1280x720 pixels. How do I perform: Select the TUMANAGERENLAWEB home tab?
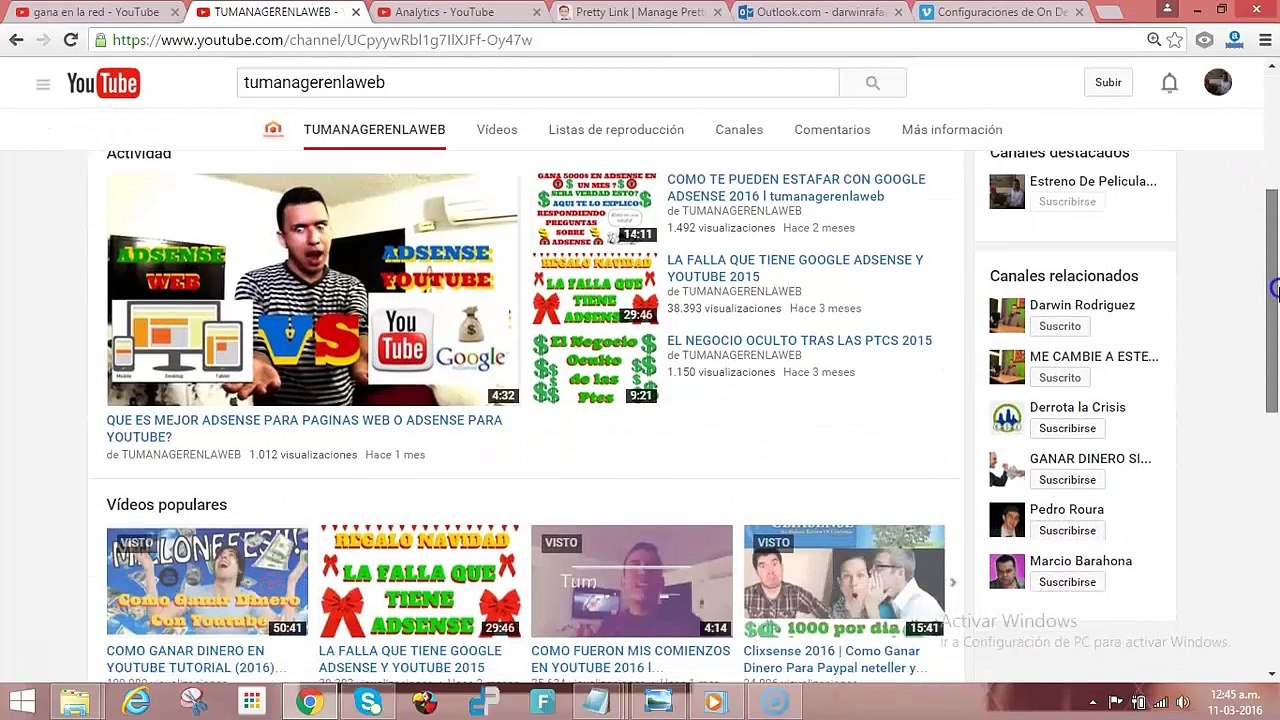click(374, 129)
